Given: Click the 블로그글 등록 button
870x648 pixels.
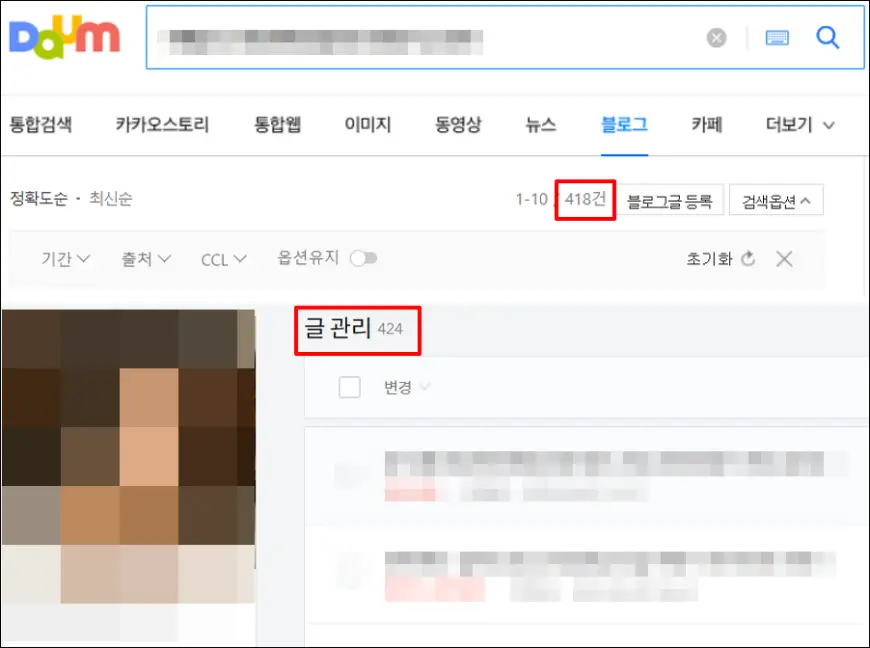Looking at the screenshot, I should (x=669, y=200).
